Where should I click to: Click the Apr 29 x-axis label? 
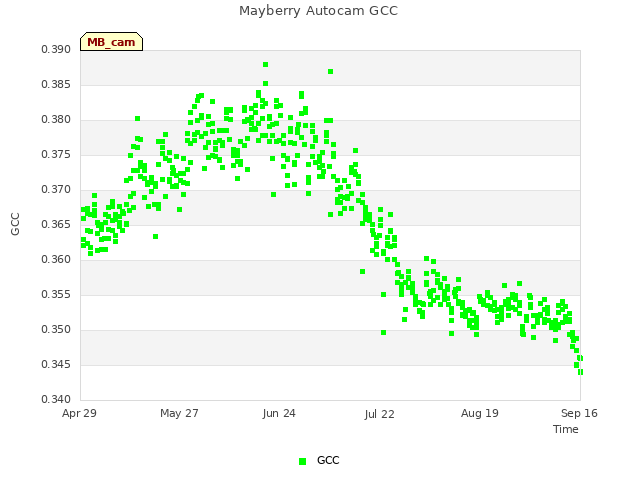coord(79,413)
